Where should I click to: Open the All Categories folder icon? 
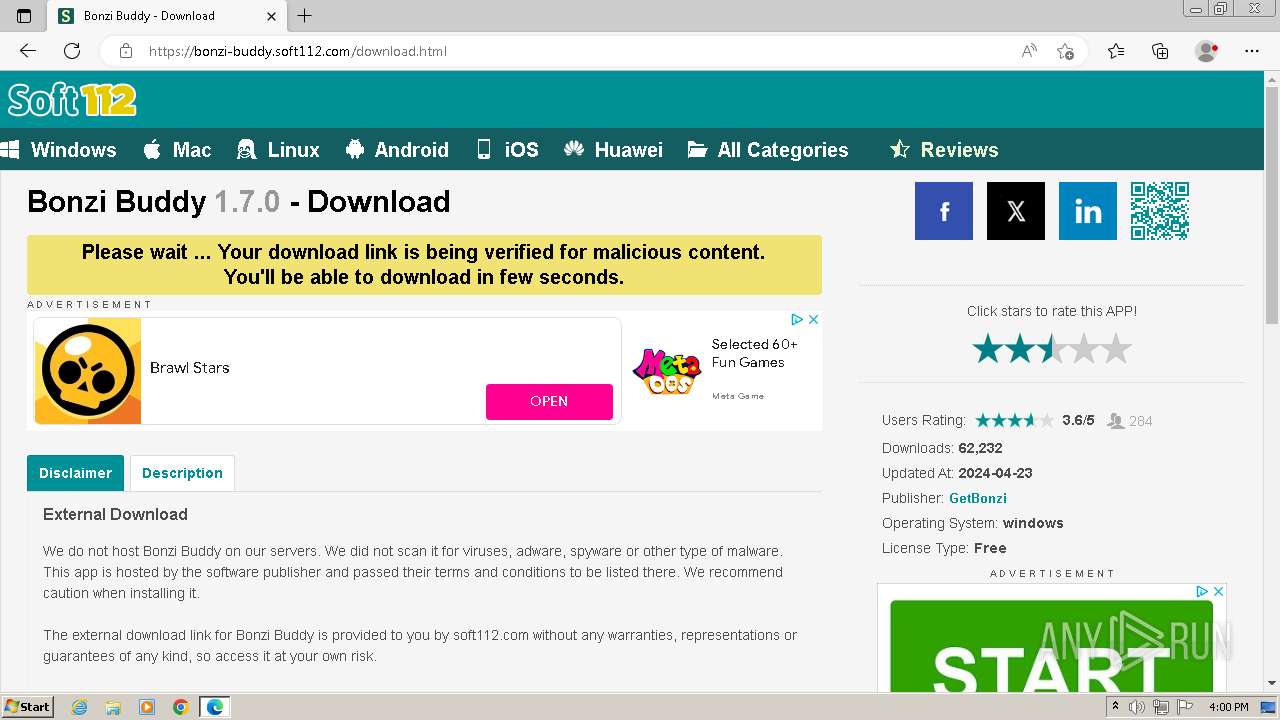(x=698, y=150)
